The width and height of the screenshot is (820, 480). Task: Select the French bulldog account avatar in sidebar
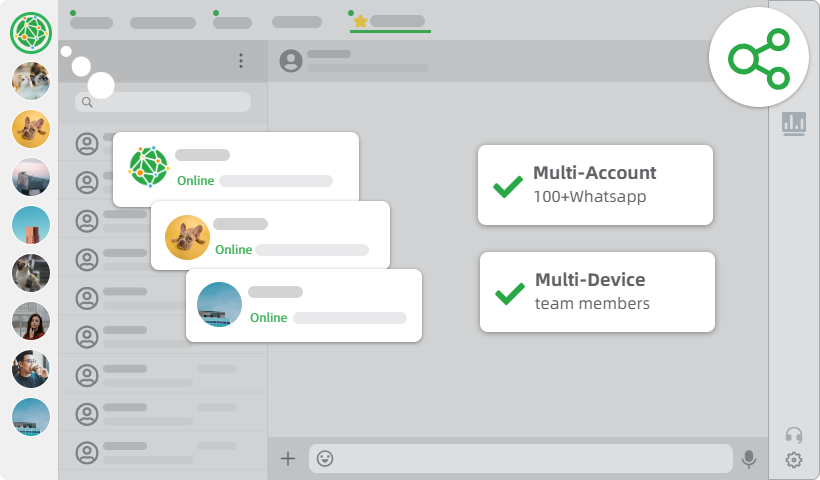coord(31,129)
